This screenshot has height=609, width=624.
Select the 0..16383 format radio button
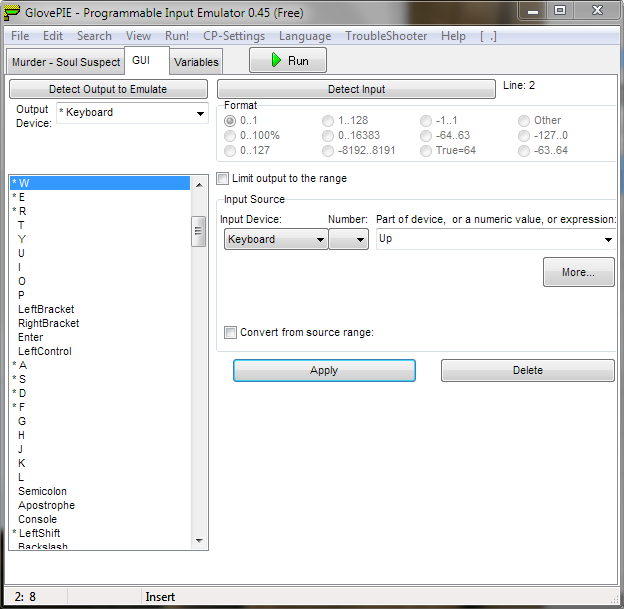tap(328, 136)
